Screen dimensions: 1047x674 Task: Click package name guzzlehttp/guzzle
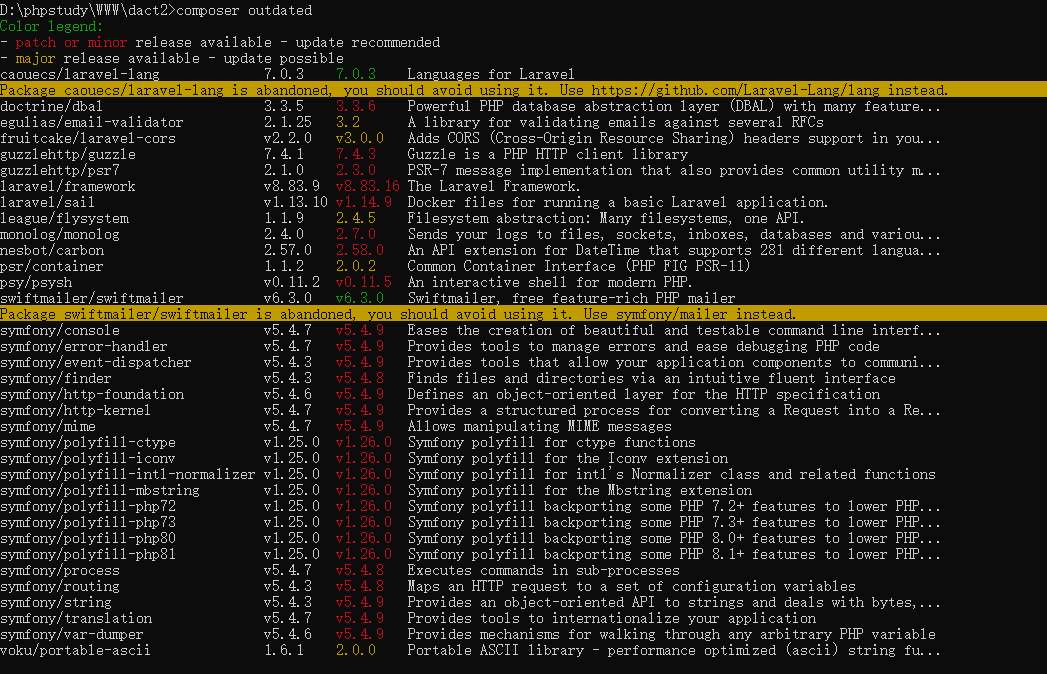click(x=67, y=154)
